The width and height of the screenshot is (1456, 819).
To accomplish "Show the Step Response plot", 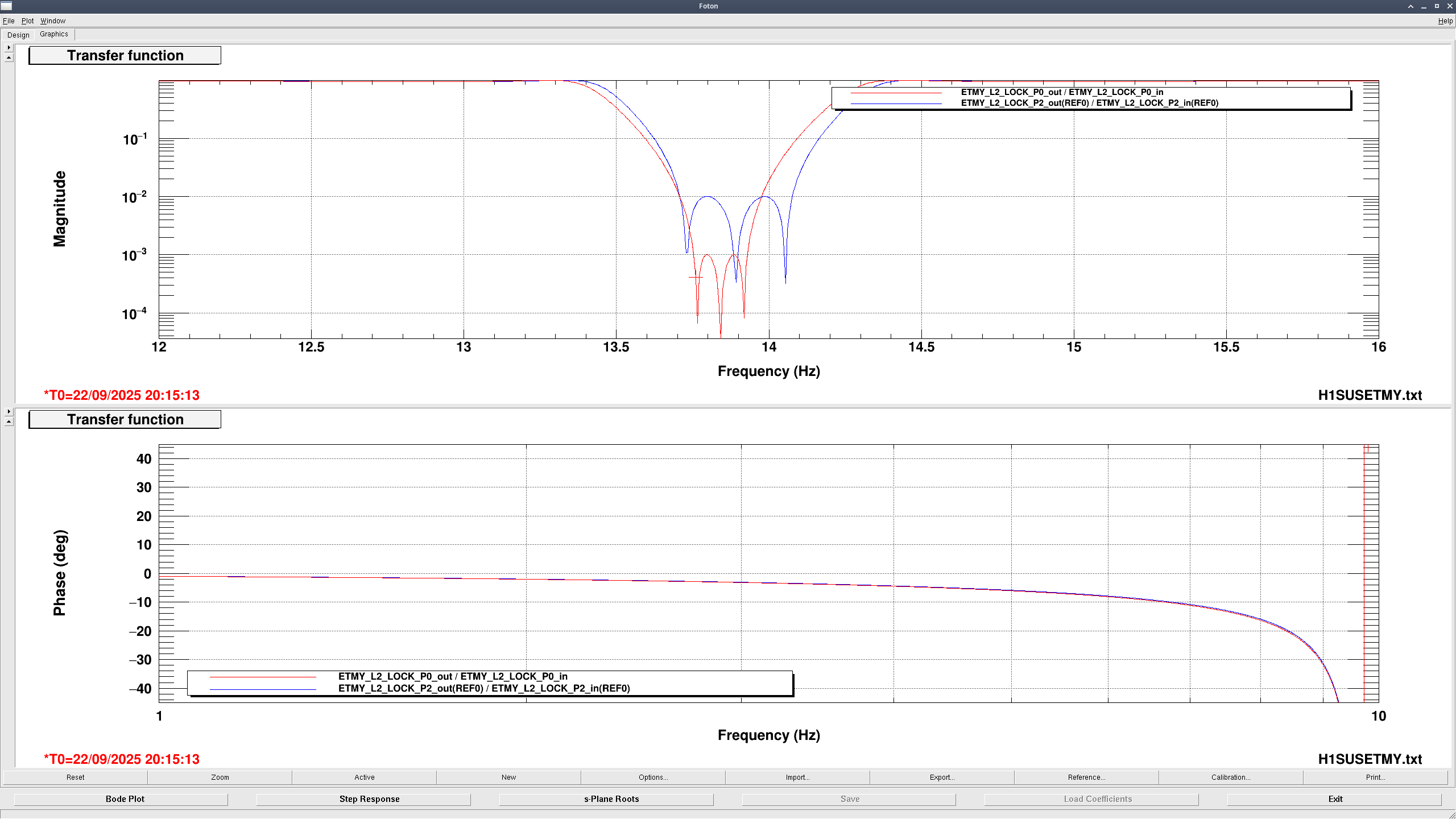I will [369, 799].
